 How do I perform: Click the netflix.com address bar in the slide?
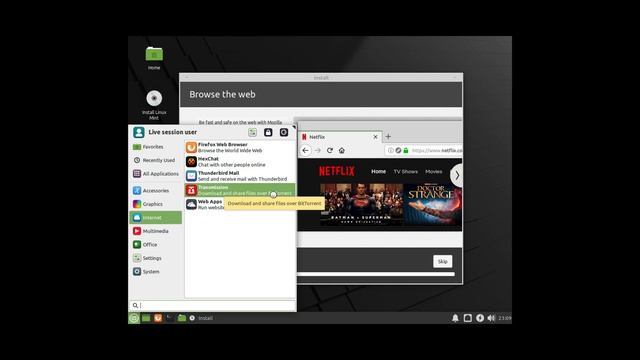tap(424, 150)
